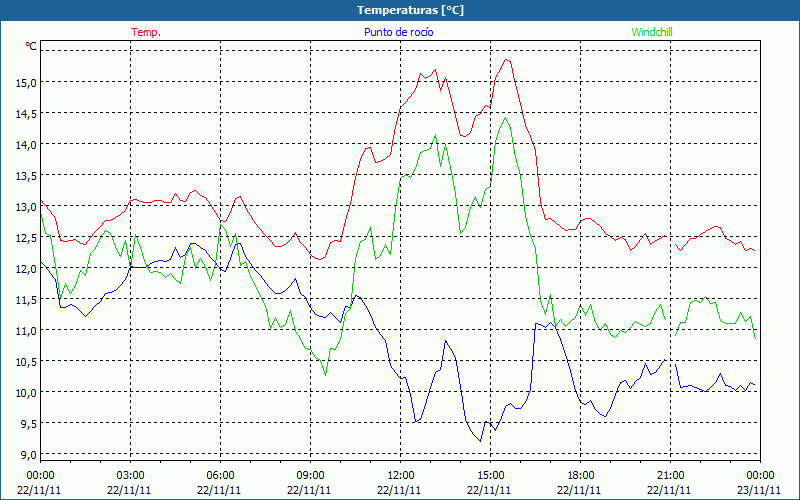Viewport: 800px width, 500px height.
Task: Click the 12,0 y-axis value
Action: coord(26,268)
